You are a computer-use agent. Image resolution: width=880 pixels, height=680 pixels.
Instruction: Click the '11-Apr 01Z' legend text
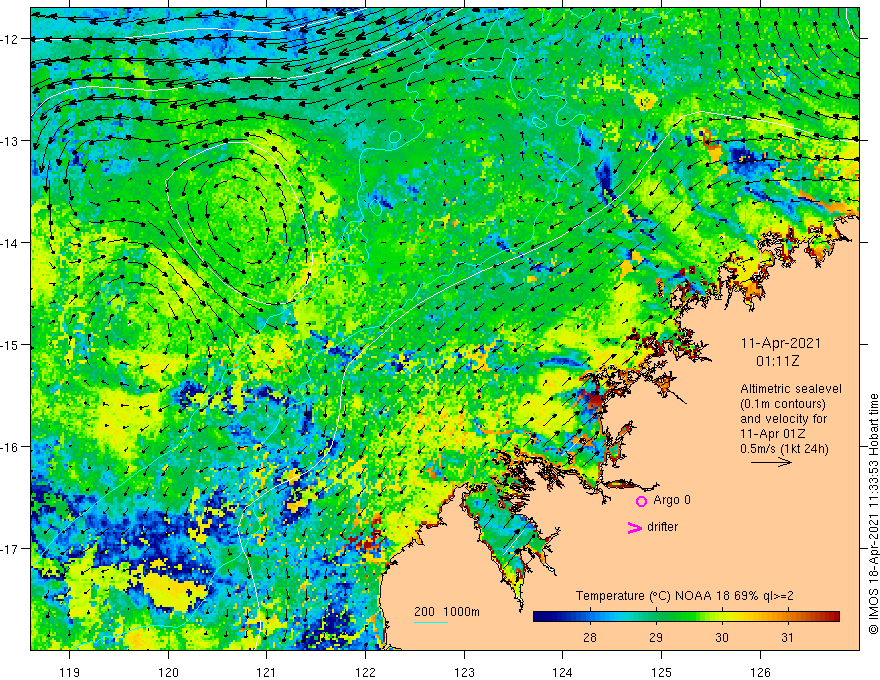click(773, 434)
